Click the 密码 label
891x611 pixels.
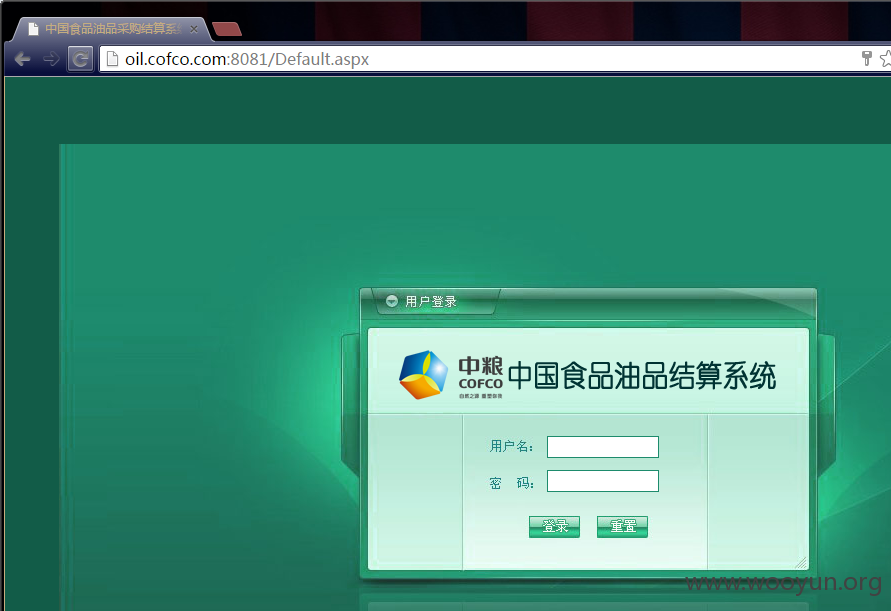[x=511, y=483]
